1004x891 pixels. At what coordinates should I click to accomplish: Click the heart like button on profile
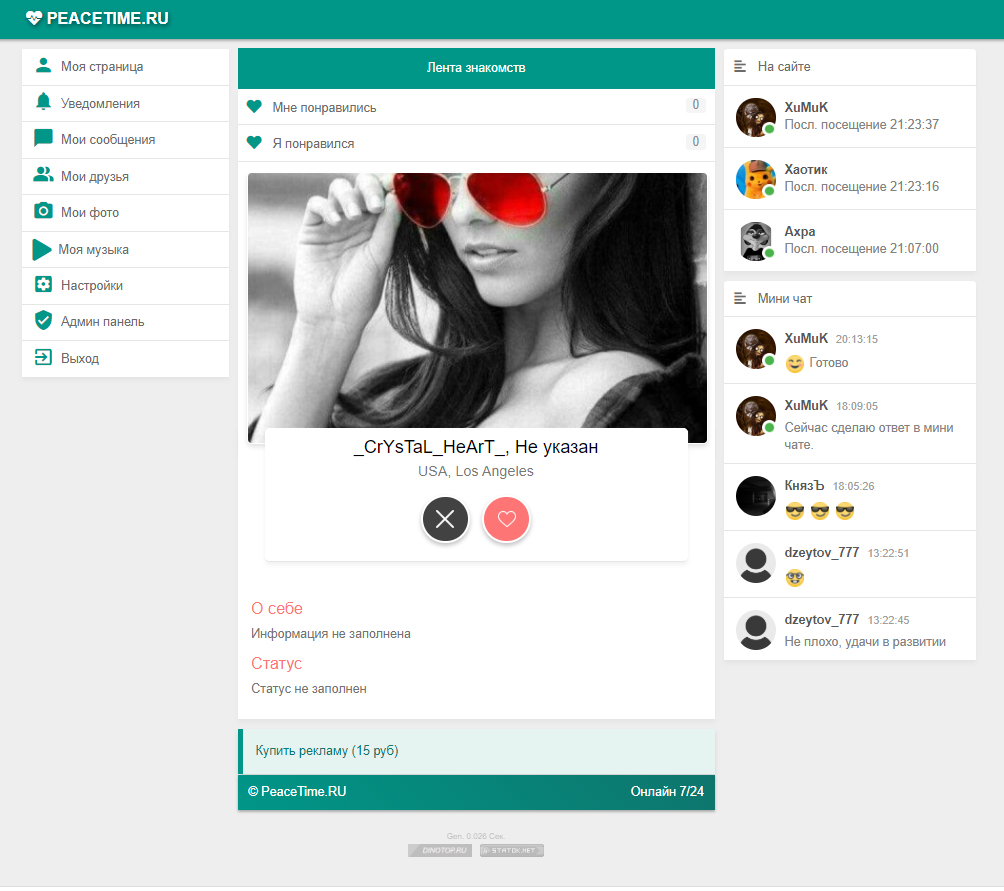tap(506, 519)
